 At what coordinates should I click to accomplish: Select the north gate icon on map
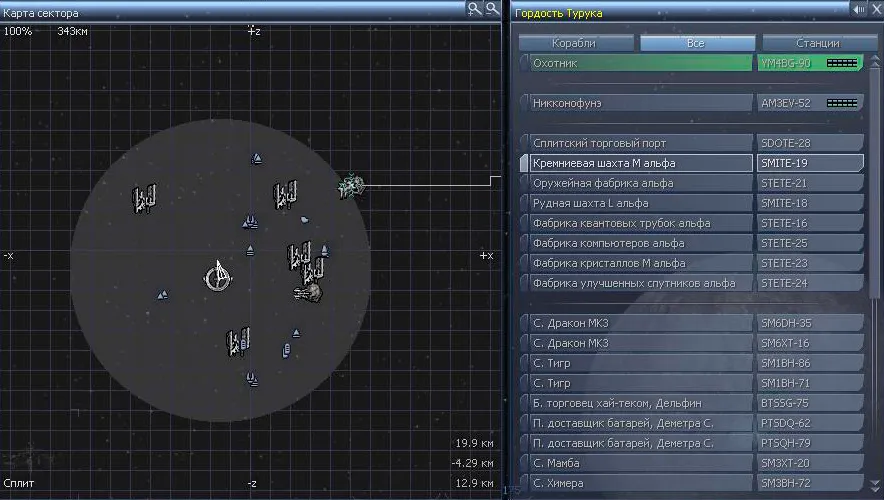[x=256, y=158]
